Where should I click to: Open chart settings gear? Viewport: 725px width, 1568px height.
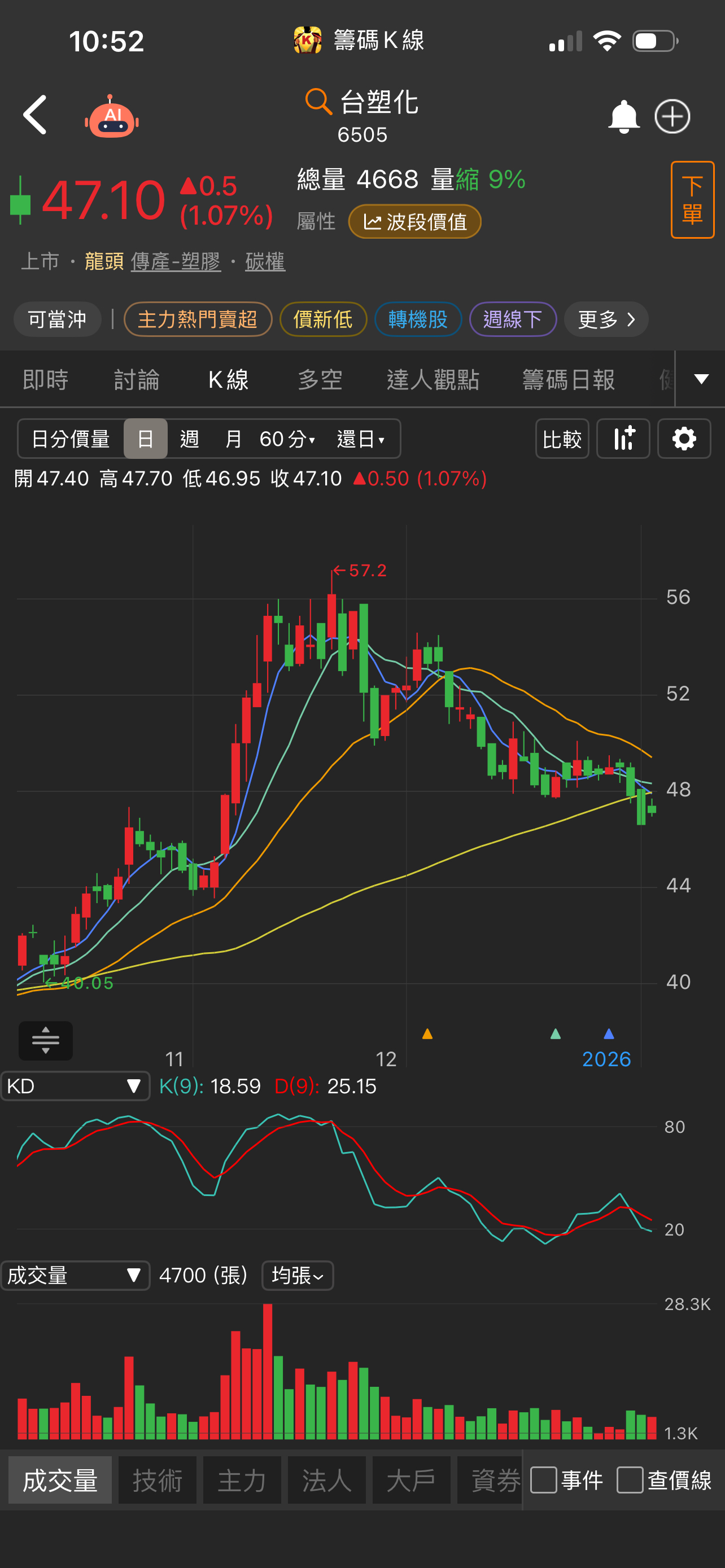[x=684, y=439]
